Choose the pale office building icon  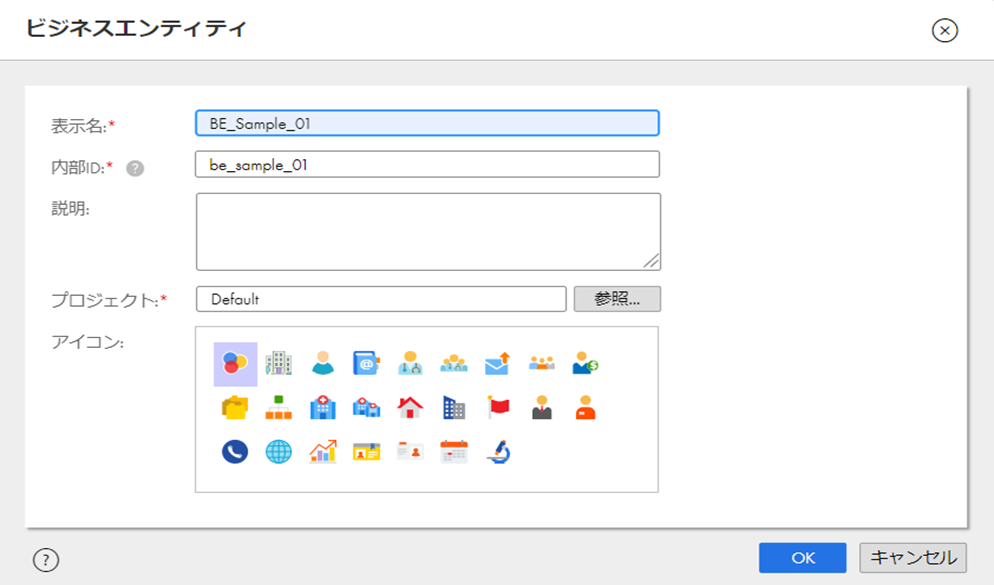(279, 363)
